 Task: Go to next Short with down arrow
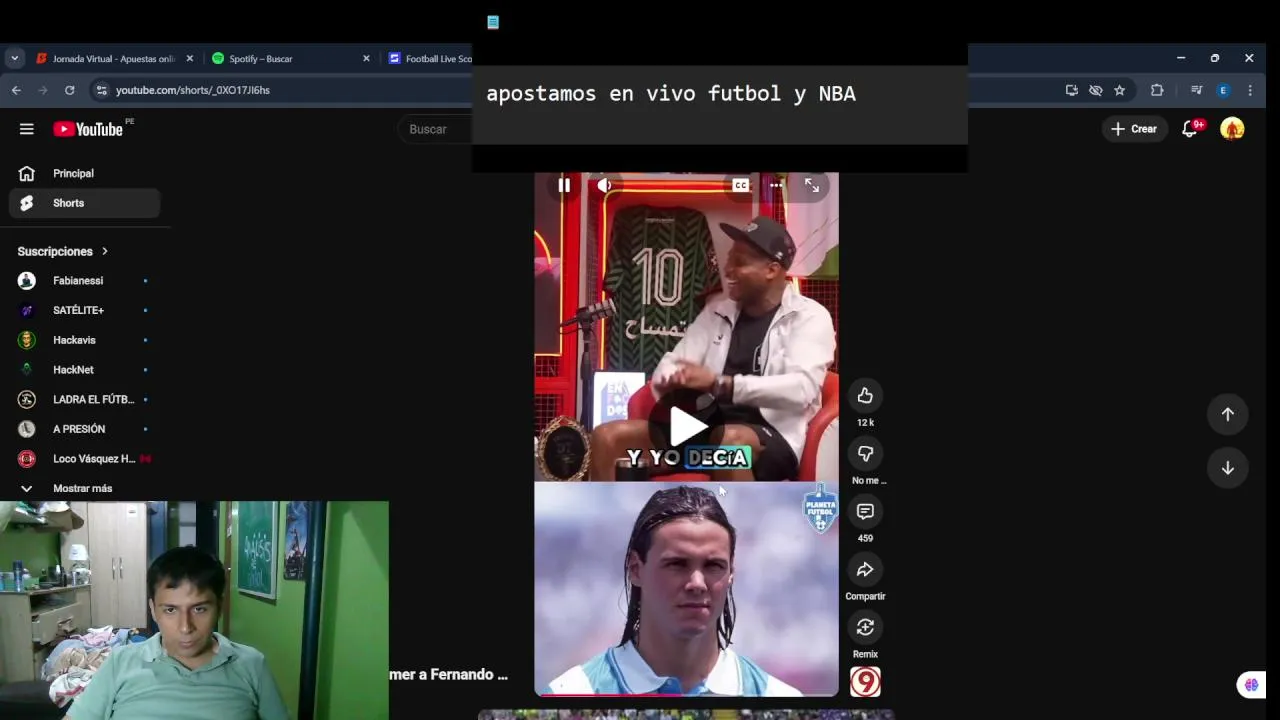point(1227,468)
